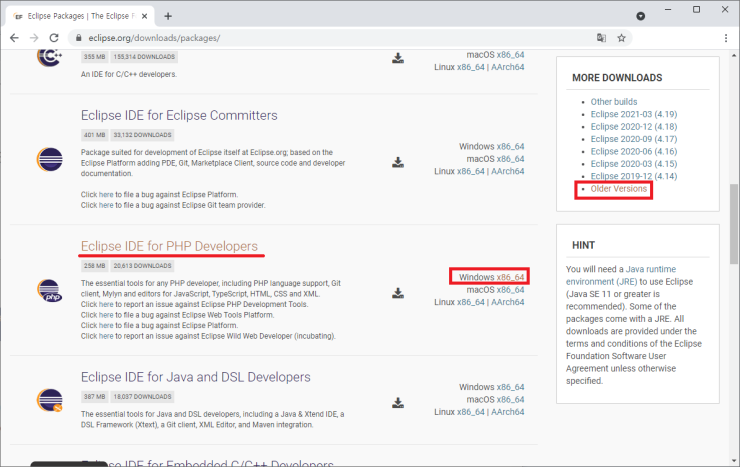Click download icon for Java and DSL Developers
This screenshot has width=740, height=467.
[x=397, y=403]
